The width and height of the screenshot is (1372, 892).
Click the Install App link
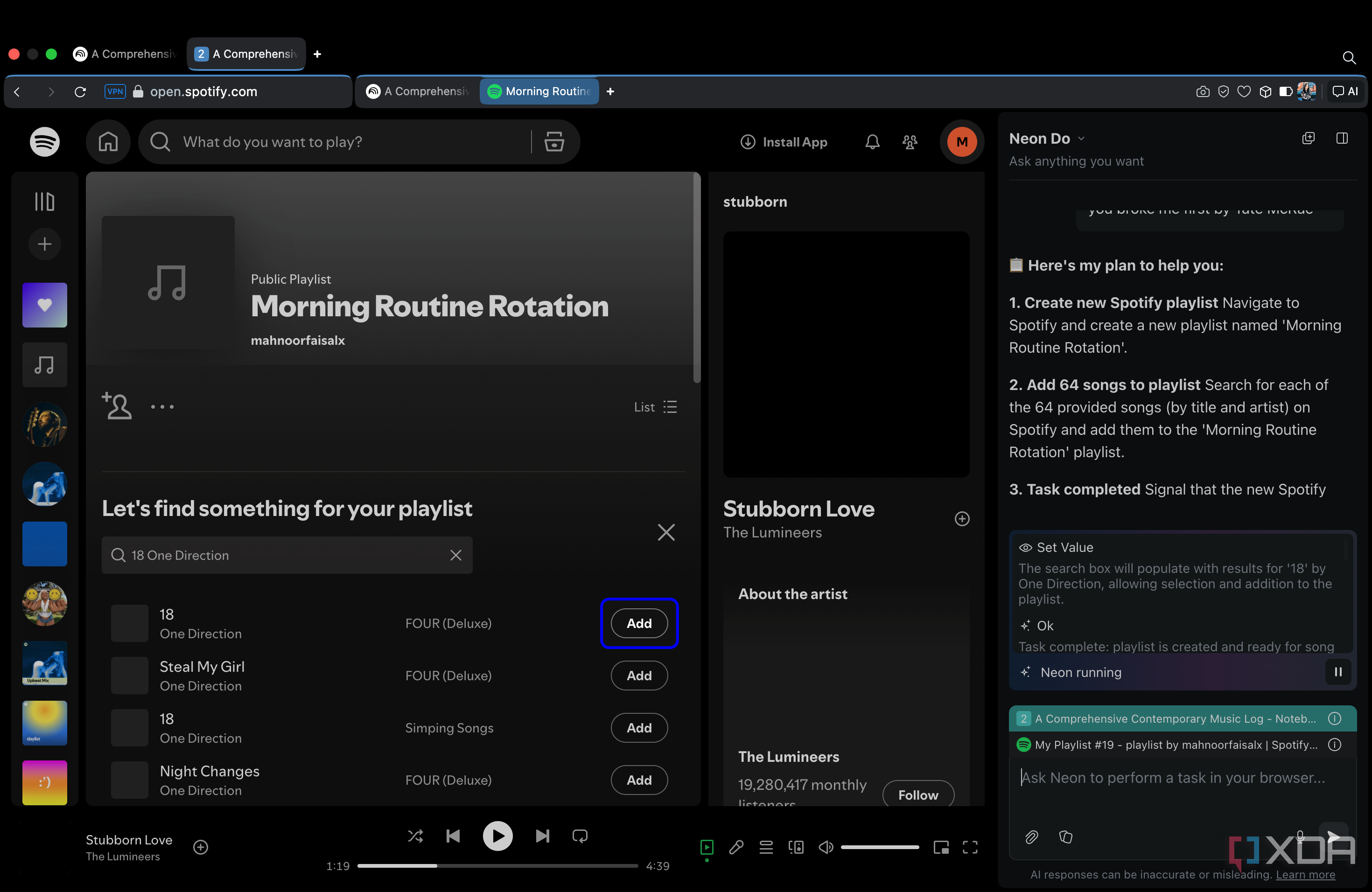[x=784, y=142]
